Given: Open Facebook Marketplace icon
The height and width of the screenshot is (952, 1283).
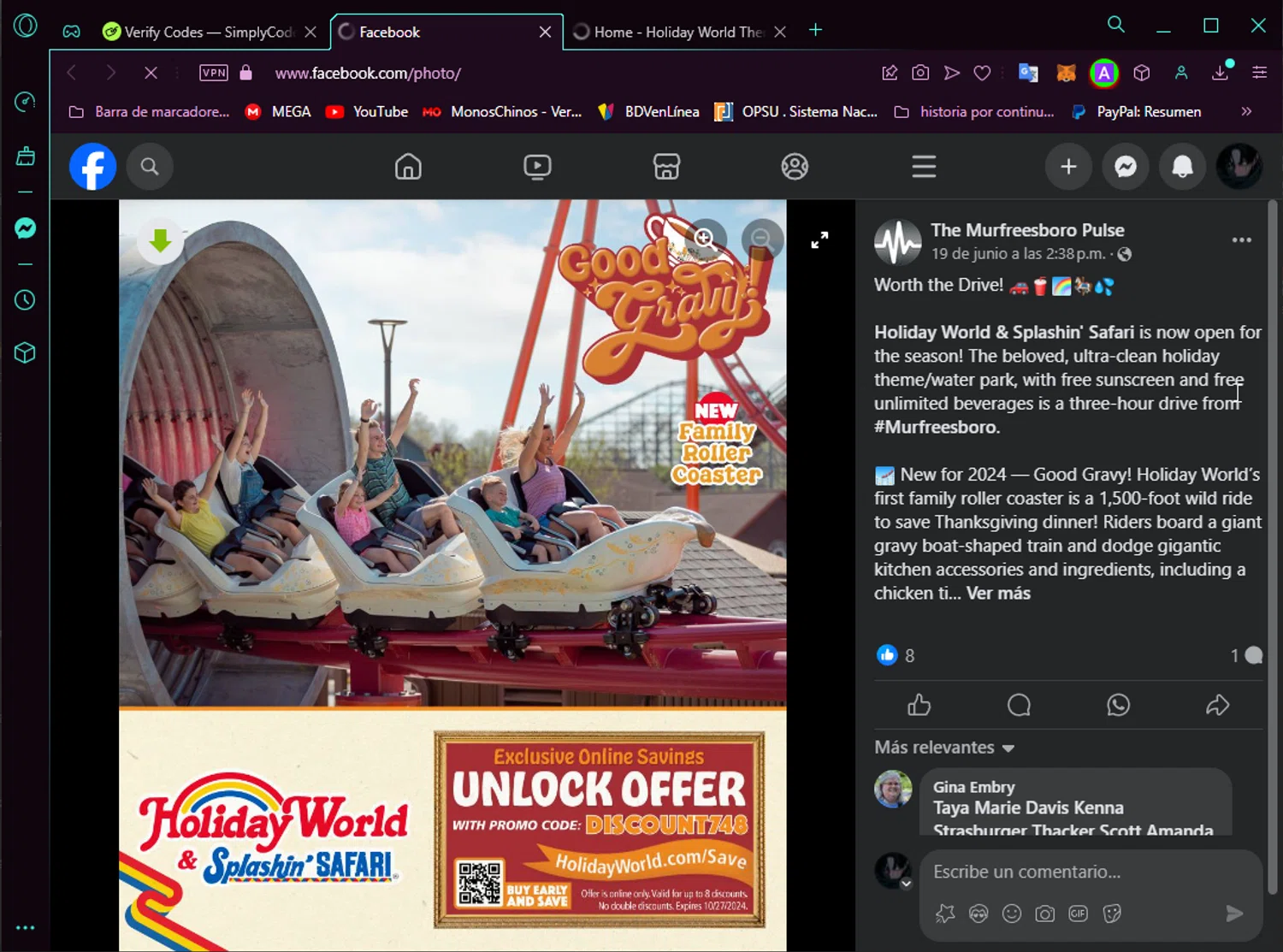Looking at the screenshot, I should pos(666,167).
